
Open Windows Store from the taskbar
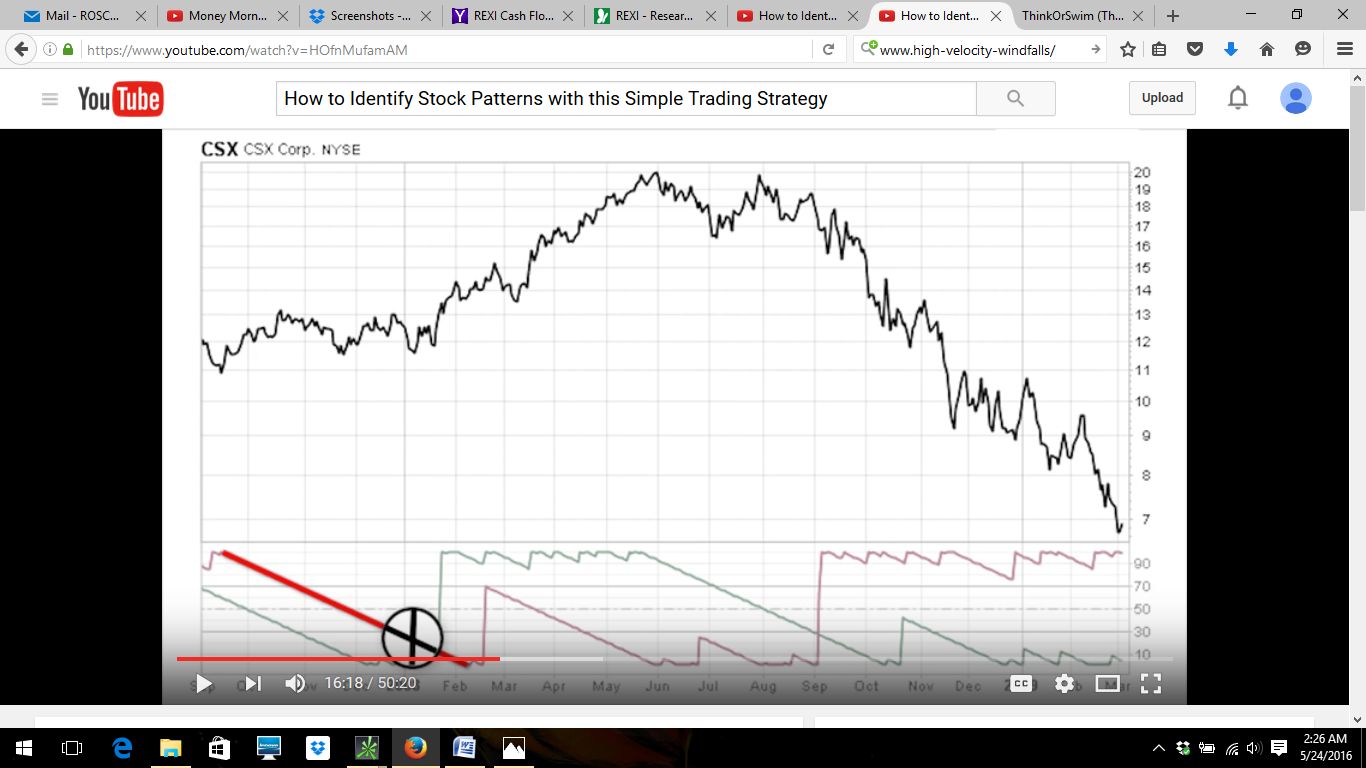pyautogui.click(x=220, y=748)
